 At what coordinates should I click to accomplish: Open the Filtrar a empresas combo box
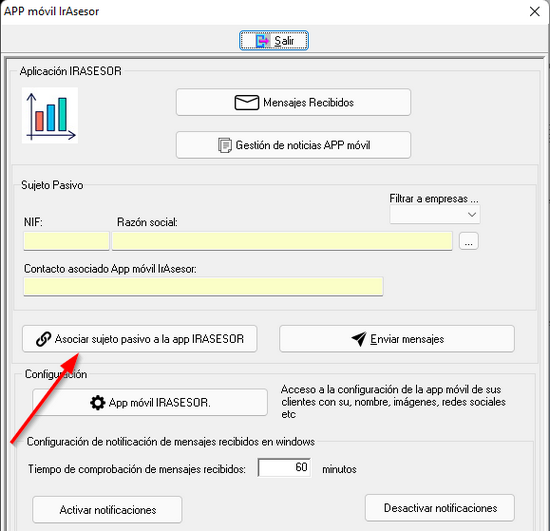point(435,214)
